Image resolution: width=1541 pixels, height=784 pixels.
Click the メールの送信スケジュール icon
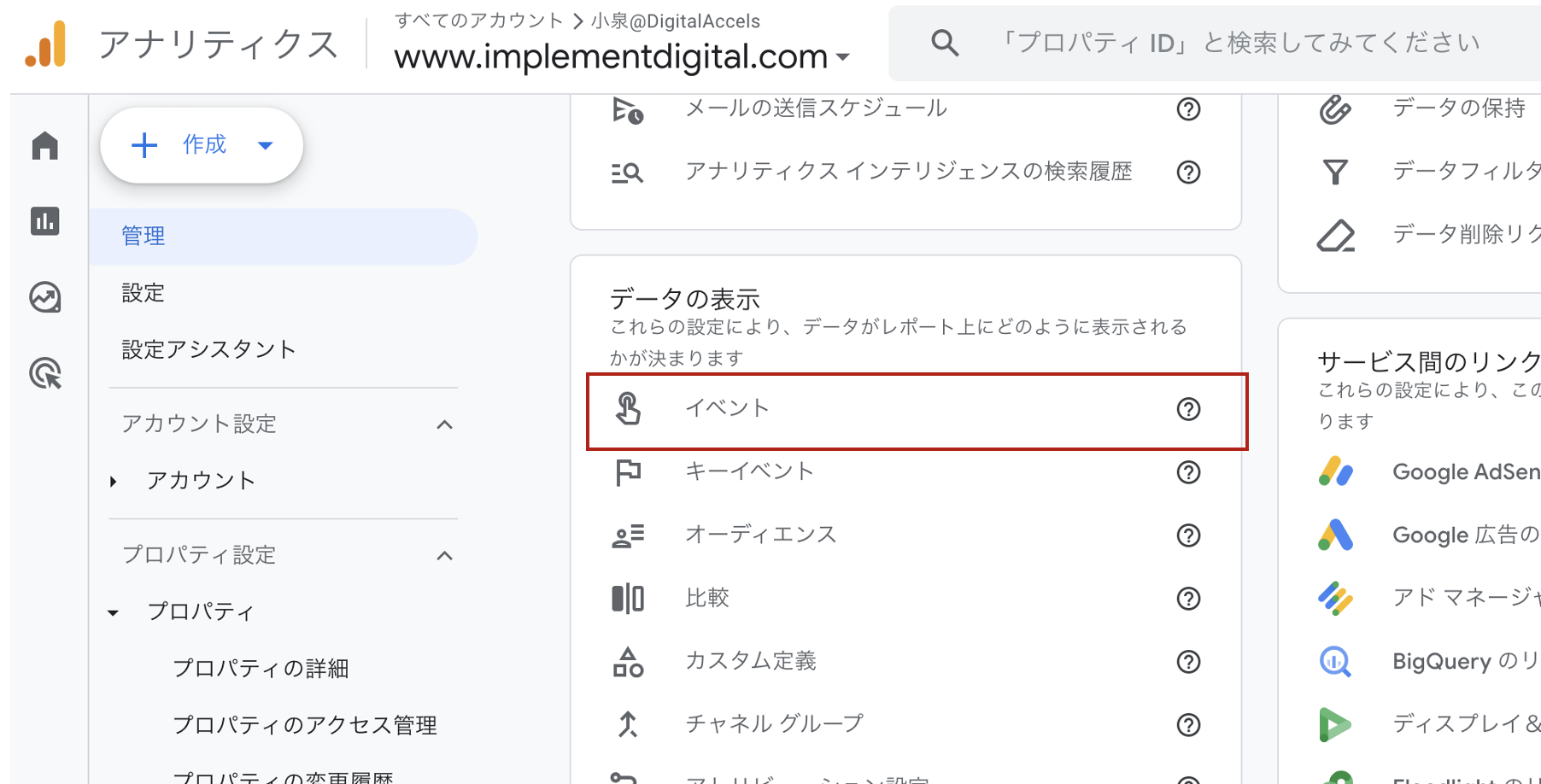click(628, 109)
